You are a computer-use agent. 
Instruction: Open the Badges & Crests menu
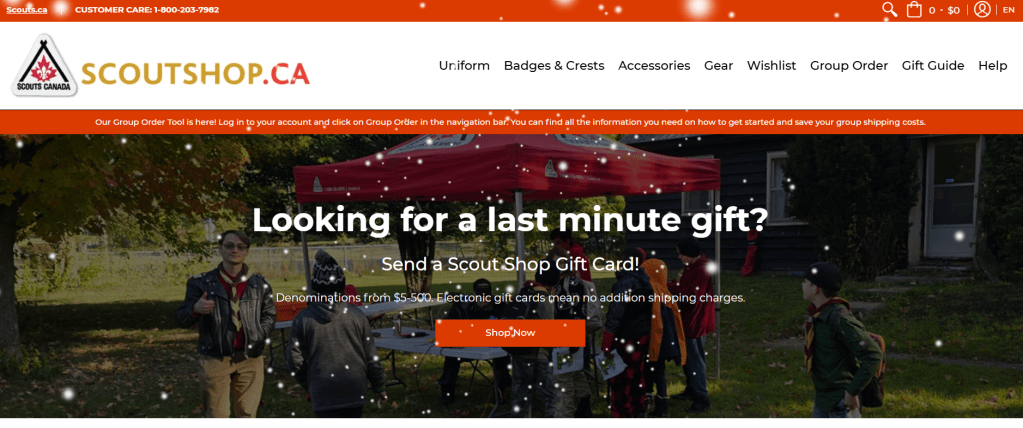554,65
